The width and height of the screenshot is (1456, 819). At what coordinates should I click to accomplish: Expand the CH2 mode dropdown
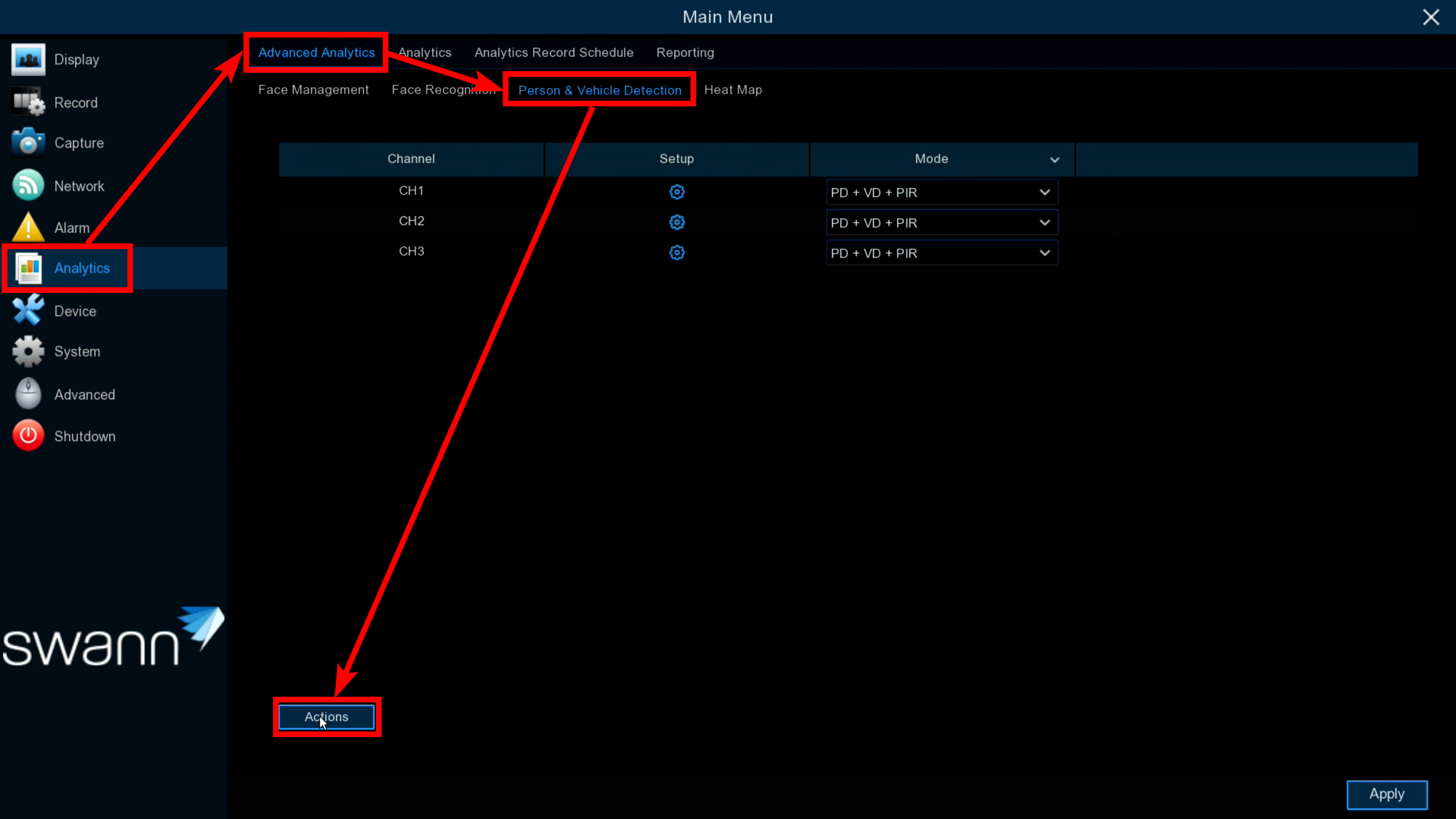(x=941, y=222)
